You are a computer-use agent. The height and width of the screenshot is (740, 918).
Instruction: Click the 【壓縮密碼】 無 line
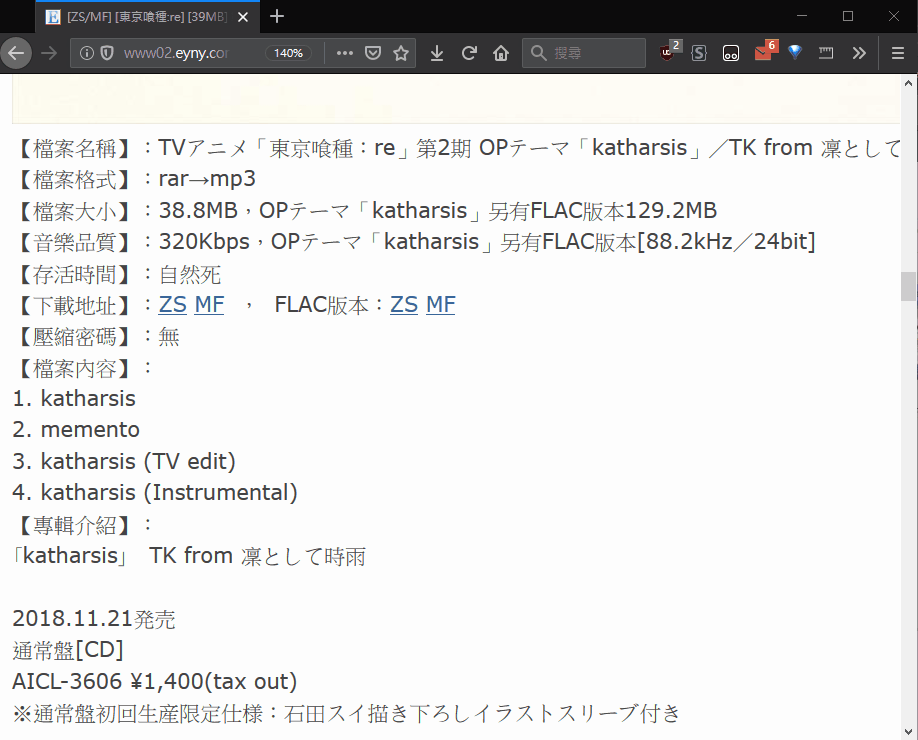[97, 337]
